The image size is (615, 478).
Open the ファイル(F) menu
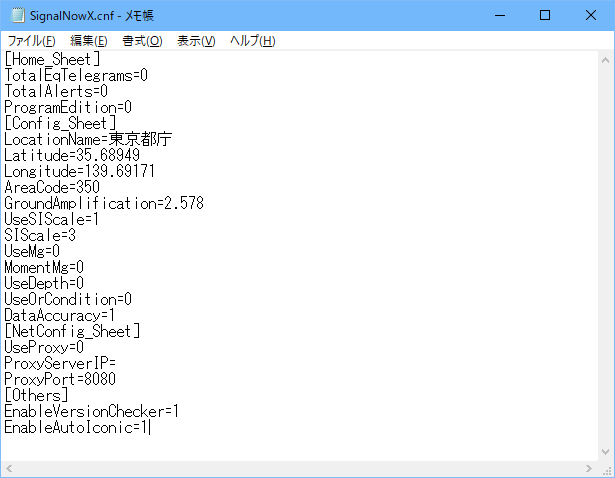[x=32, y=41]
